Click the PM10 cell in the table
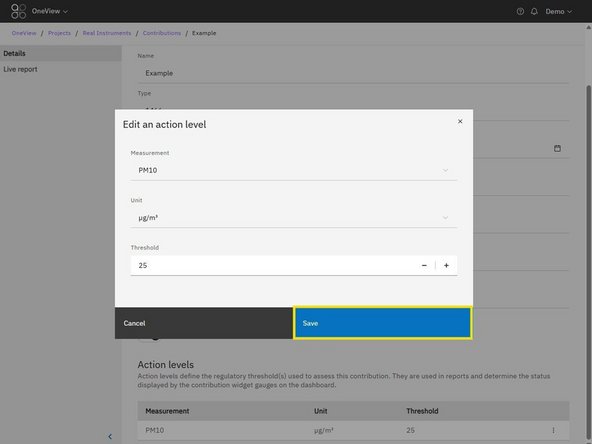This screenshot has height=444, width=592. click(155, 430)
